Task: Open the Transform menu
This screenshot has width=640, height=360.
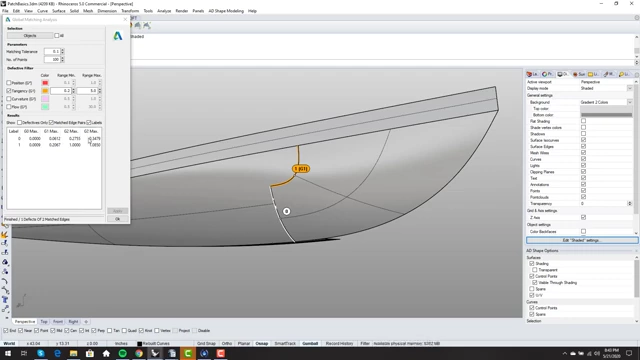Action: point(130,11)
